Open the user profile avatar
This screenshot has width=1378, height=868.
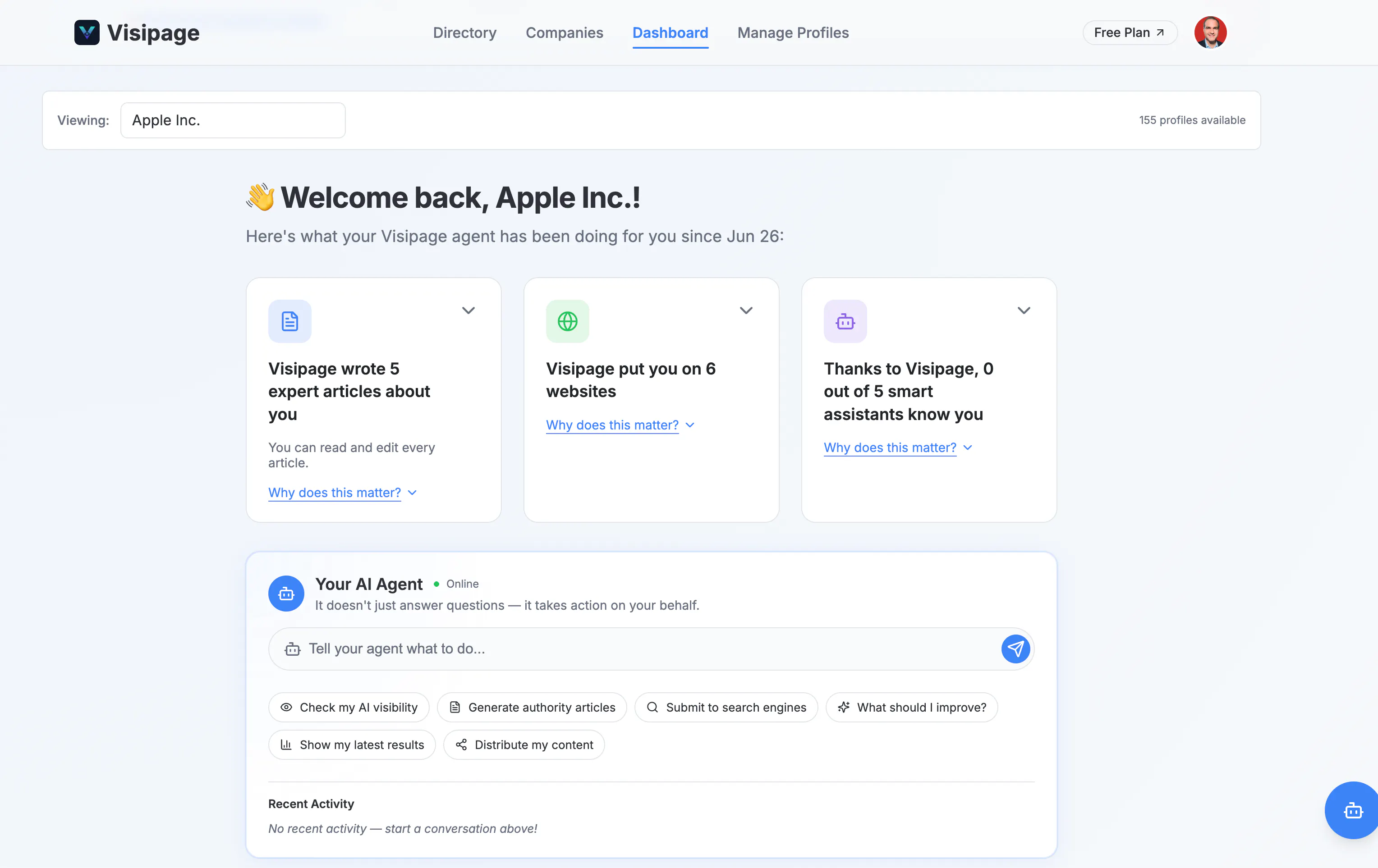(1210, 32)
